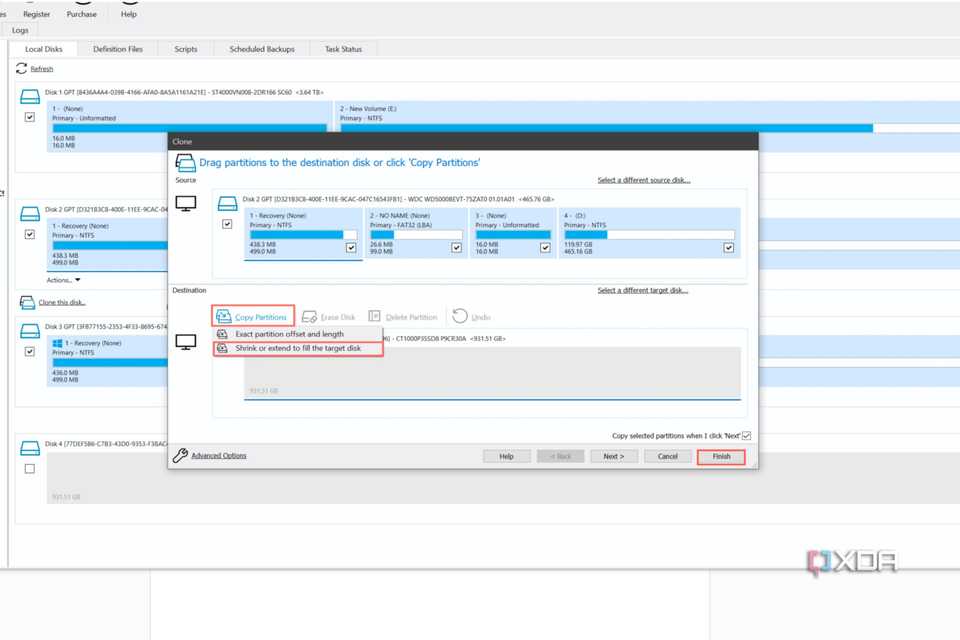Click the source 4 - (D:) partition usage bar
Viewport: 960px width, 640px height.
point(649,235)
